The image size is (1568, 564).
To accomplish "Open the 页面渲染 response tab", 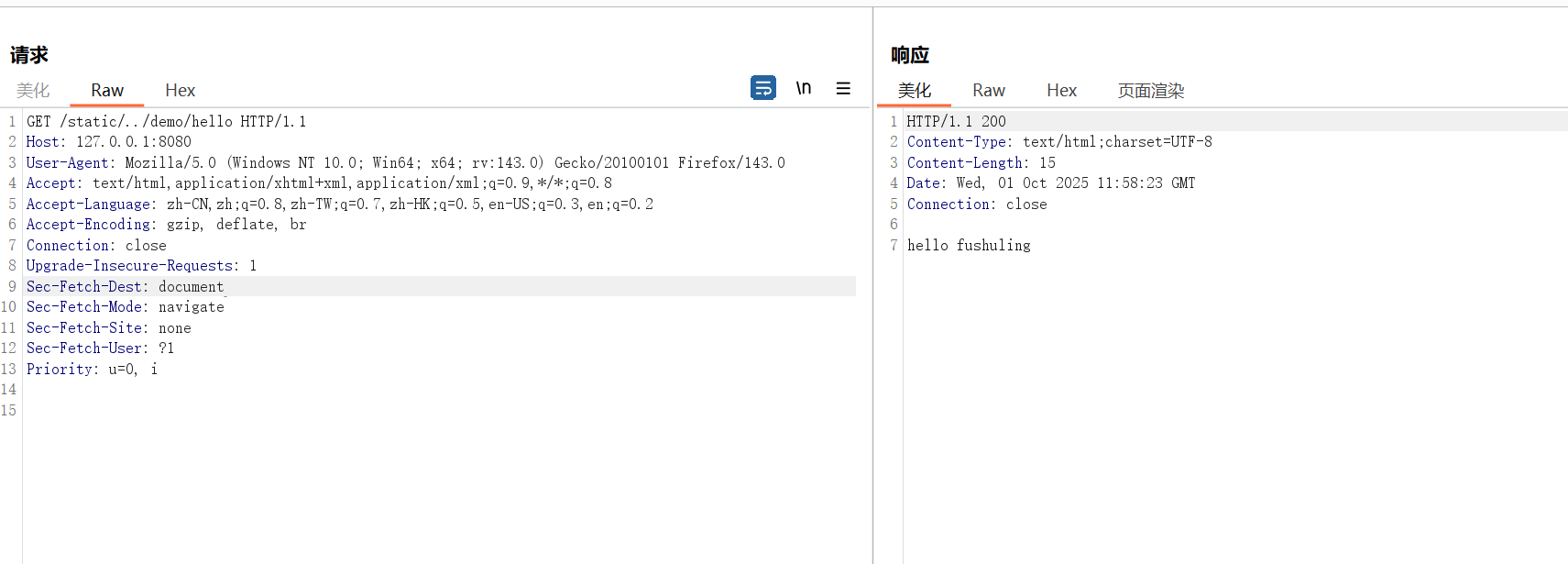I will tap(1150, 90).
